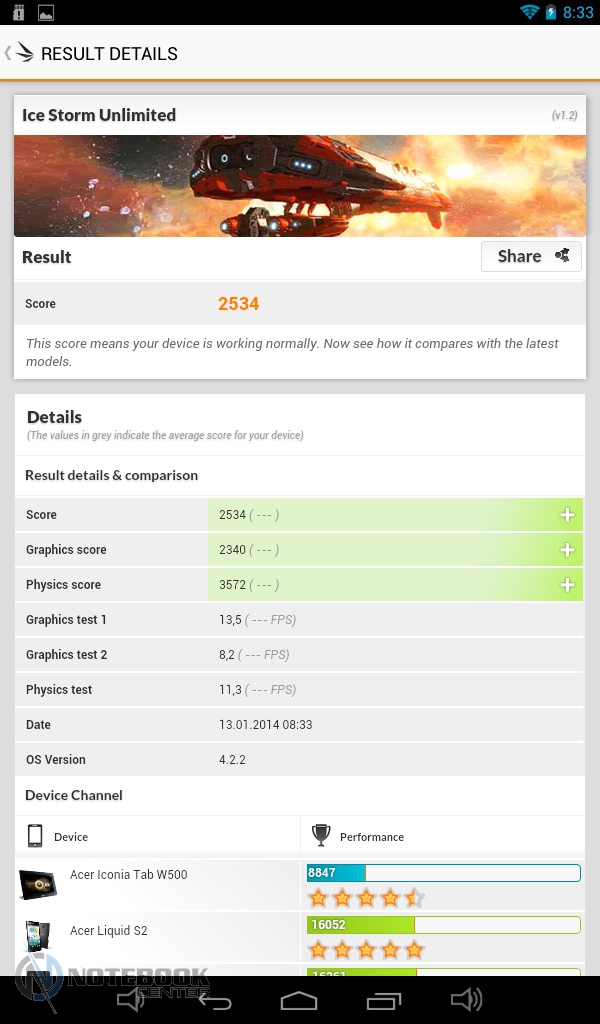Tap the Ice Storm Unlimited banner image

300,185
